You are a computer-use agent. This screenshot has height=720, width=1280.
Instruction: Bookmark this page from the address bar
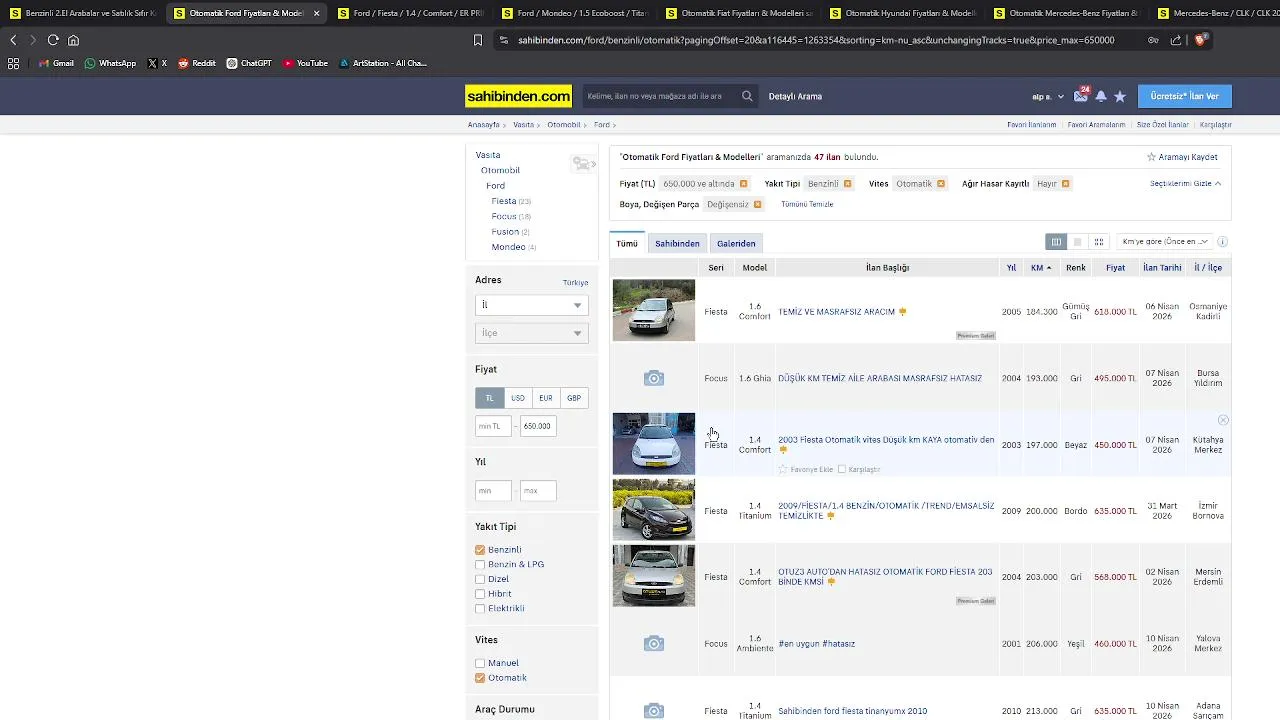pos(478,40)
